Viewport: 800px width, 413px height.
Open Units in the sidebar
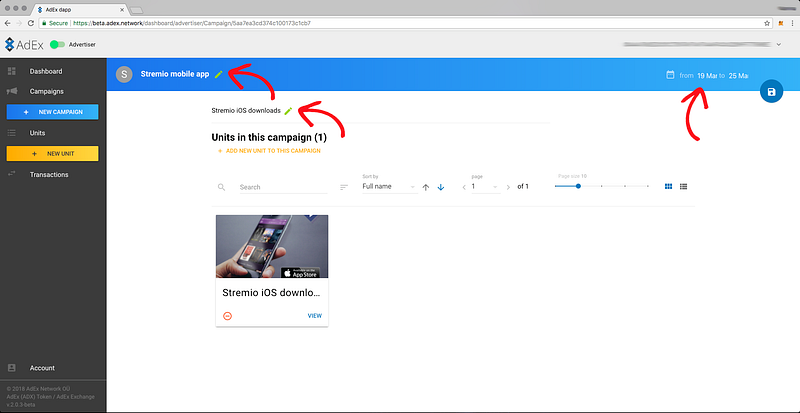pos(37,133)
